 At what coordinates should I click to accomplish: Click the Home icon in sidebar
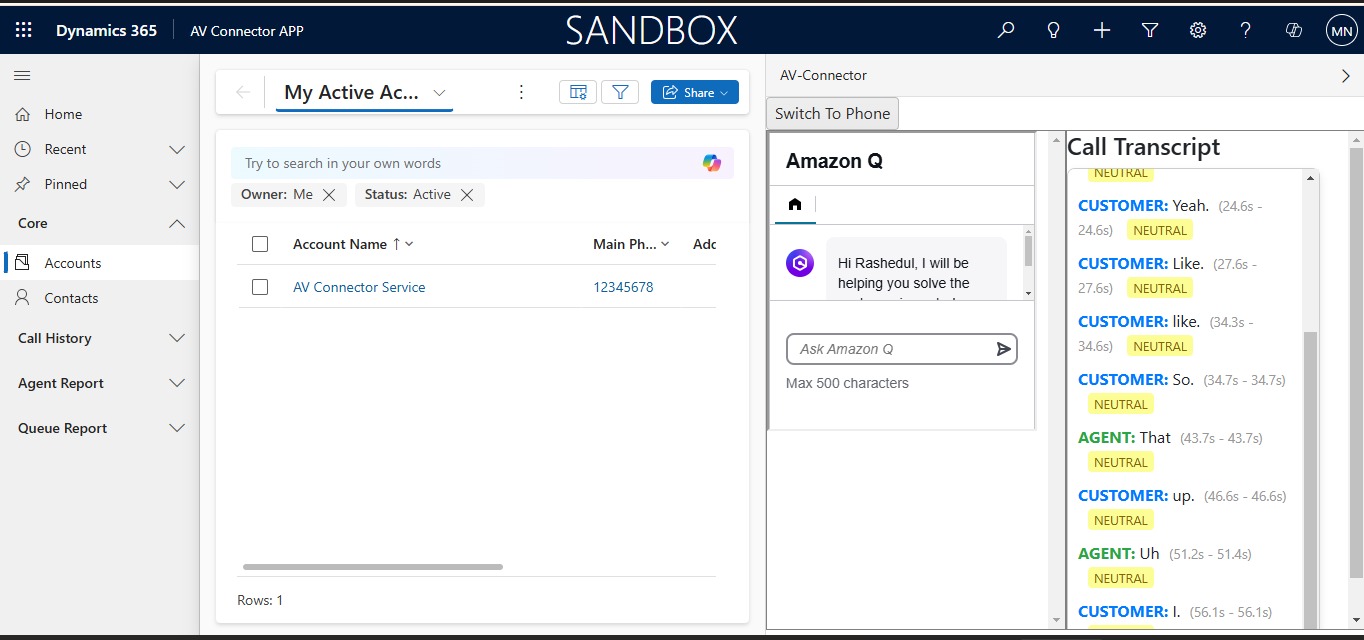[x=23, y=114]
